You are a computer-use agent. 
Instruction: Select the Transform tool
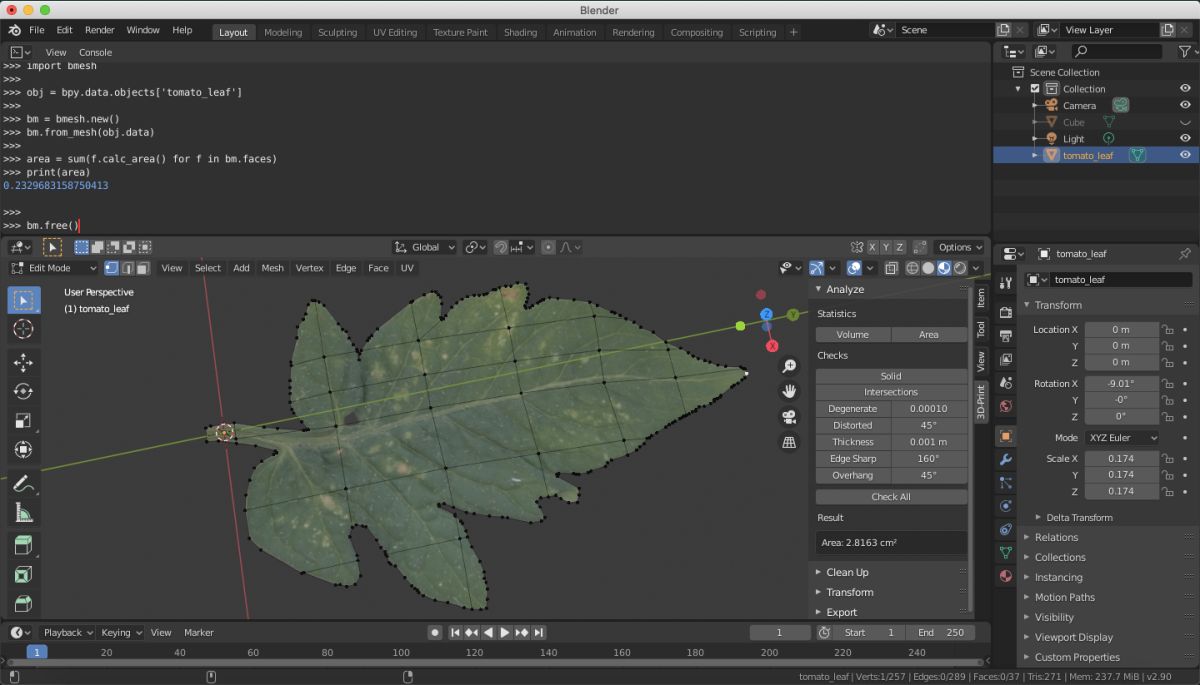tap(24, 450)
